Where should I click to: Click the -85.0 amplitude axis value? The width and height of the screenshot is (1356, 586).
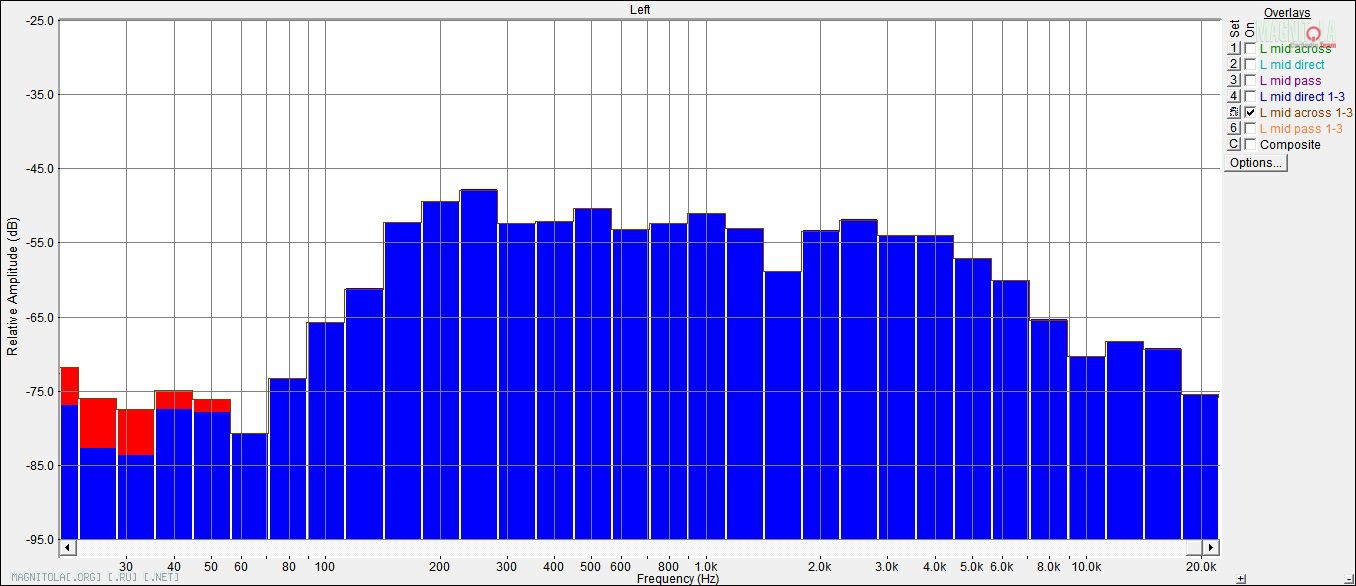pyautogui.click(x=41, y=465)
